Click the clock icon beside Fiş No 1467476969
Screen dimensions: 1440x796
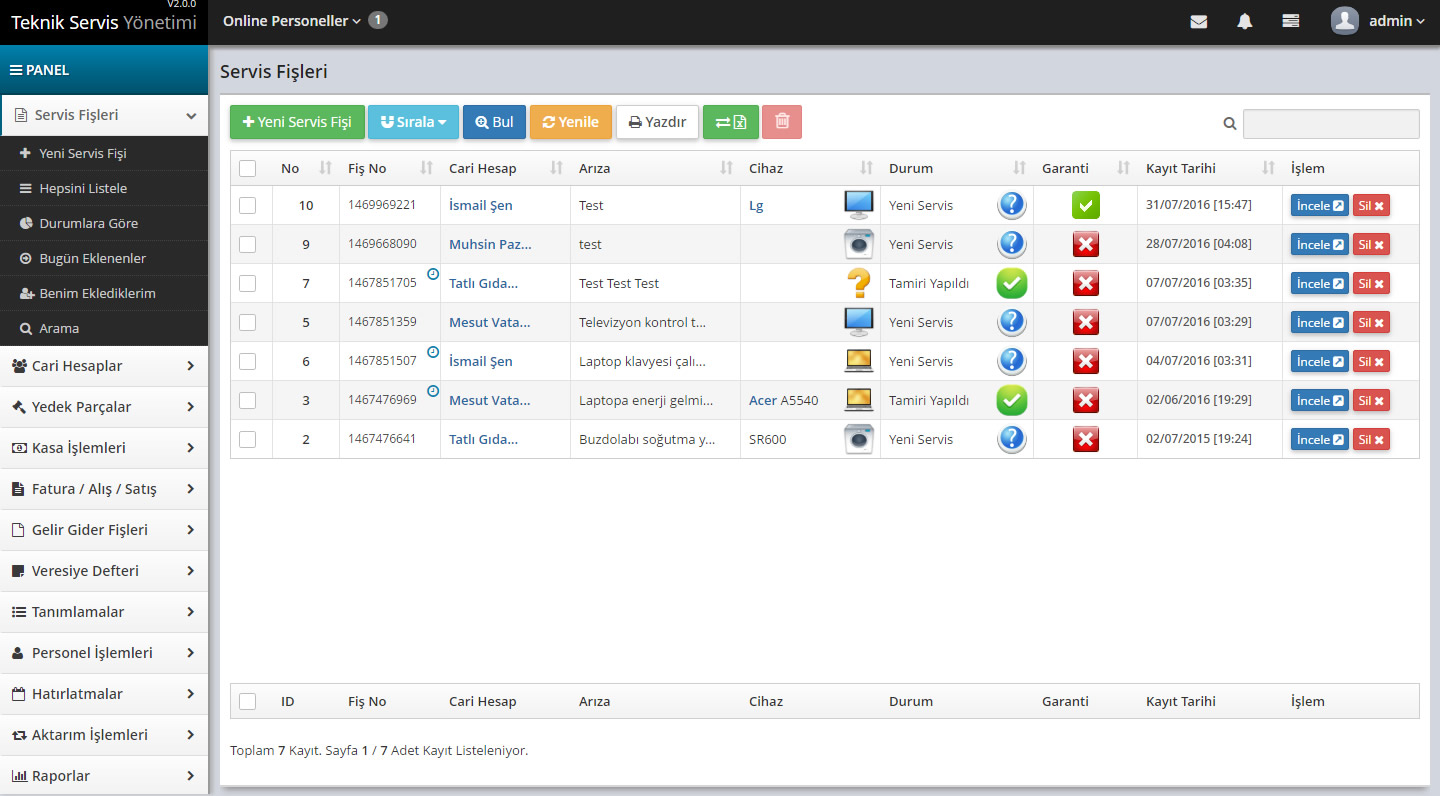pos(433,391)
